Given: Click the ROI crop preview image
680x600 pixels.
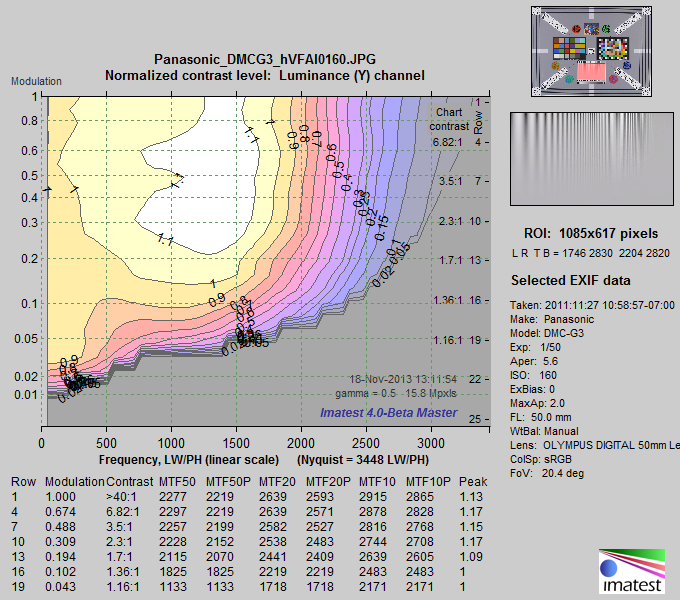Looking at the screenshot, I should (x=592, y=159).
